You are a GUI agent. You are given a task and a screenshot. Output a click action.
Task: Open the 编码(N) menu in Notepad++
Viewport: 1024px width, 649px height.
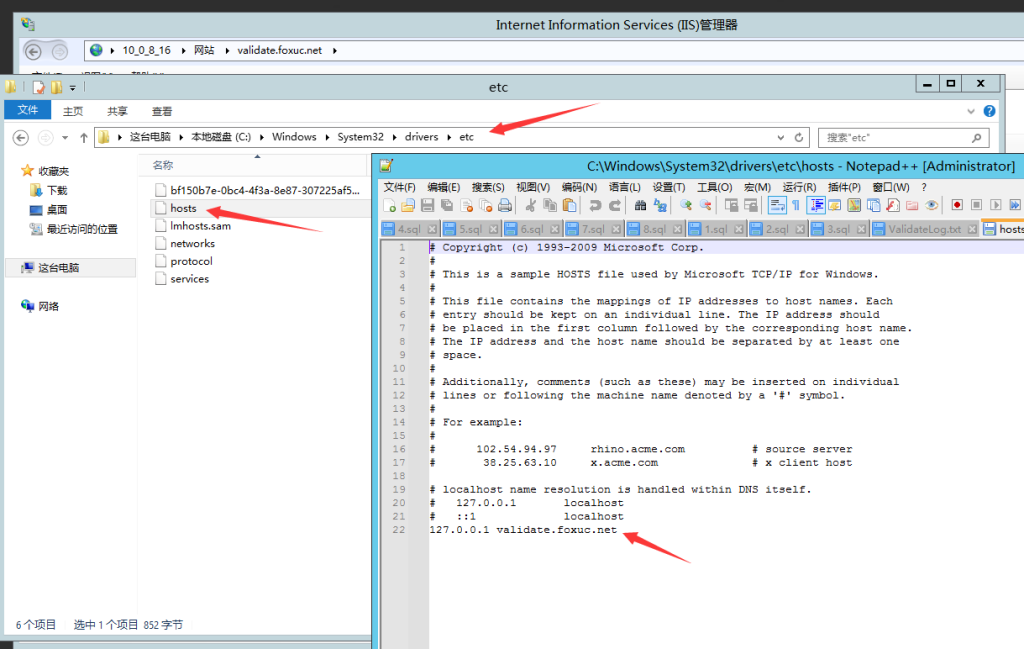click(x=579, y=187)
